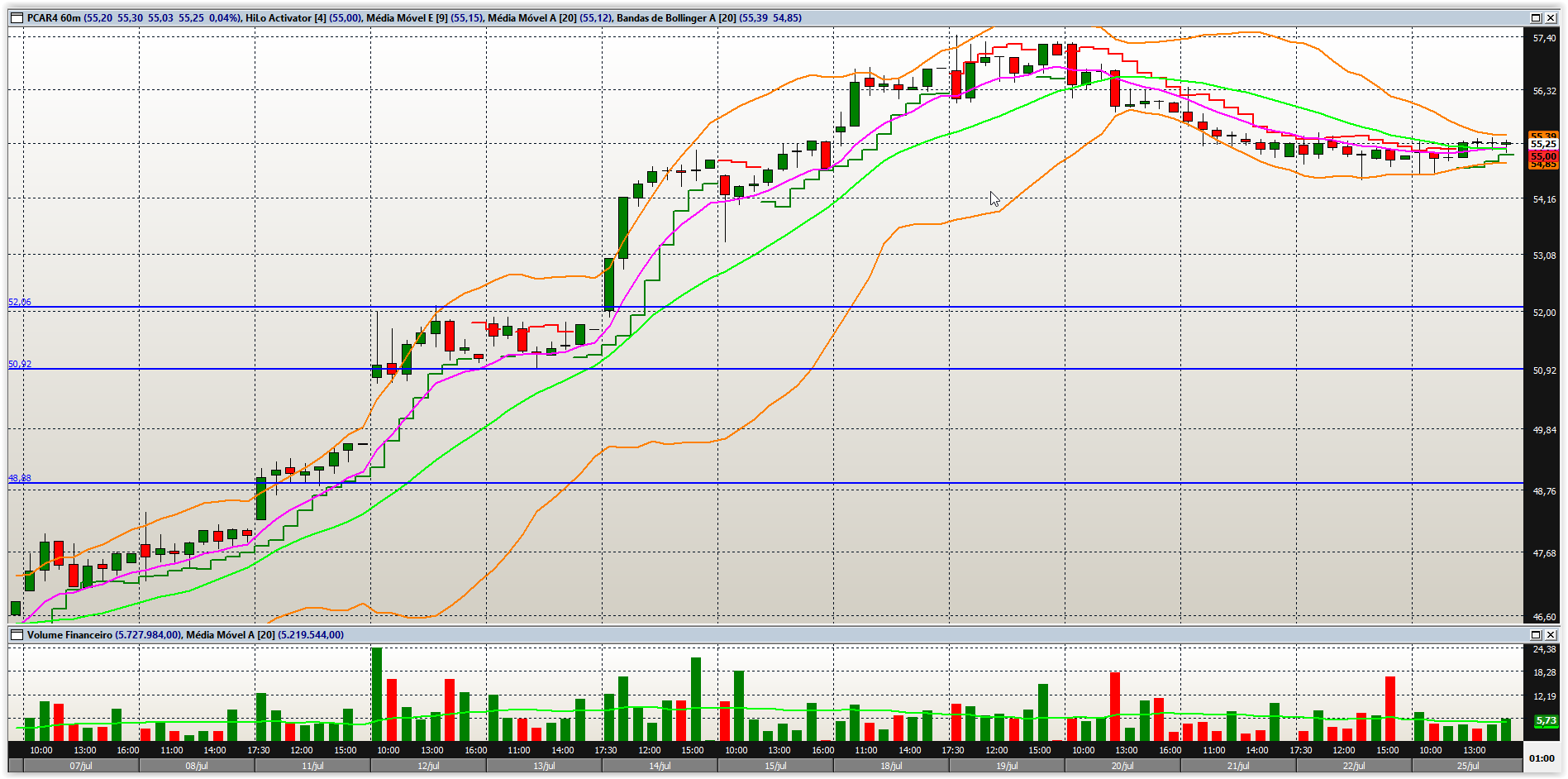Image resolution: width=1568 pixels, height=779 pixels.
Task: Click the green 5,73 volume tag
Action: (x=1546, y=721)
